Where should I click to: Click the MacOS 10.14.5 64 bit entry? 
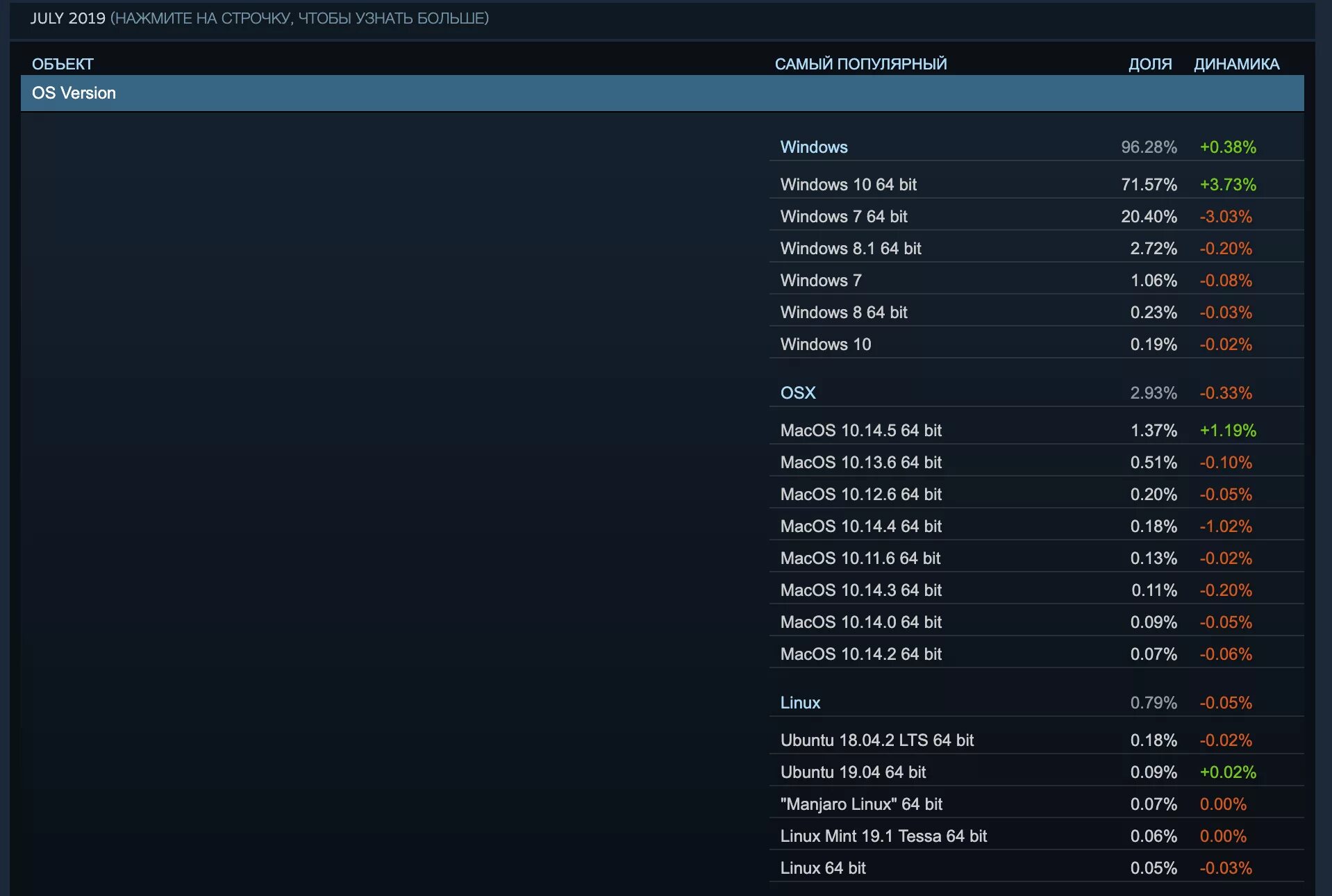click(x=1036, y=431)
